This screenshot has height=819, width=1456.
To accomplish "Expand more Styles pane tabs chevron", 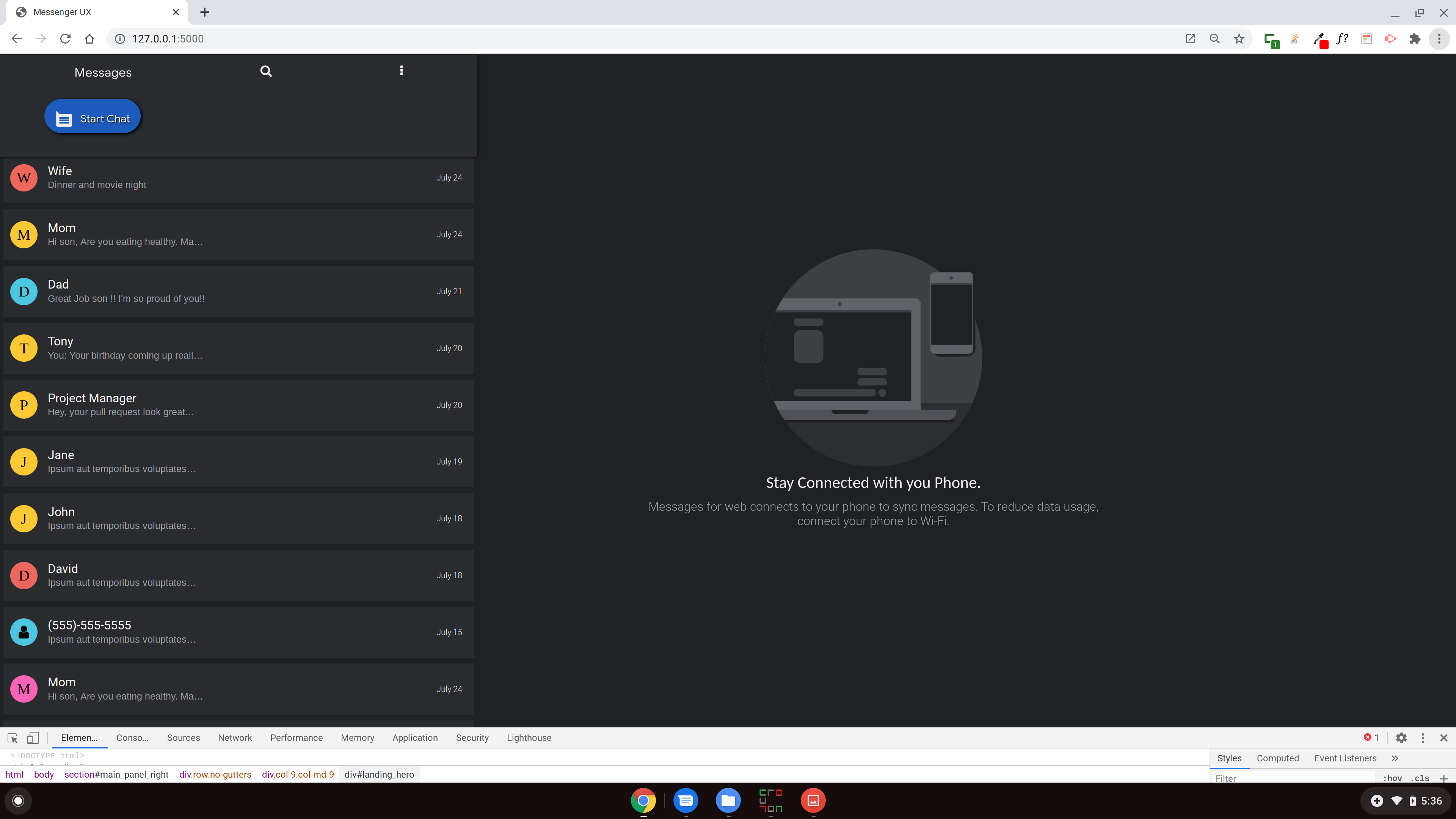I will pos(1395,758).
